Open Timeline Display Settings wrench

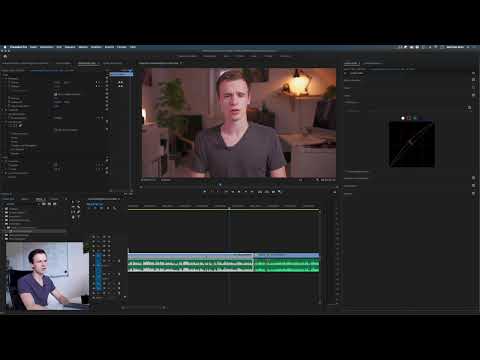115,208
